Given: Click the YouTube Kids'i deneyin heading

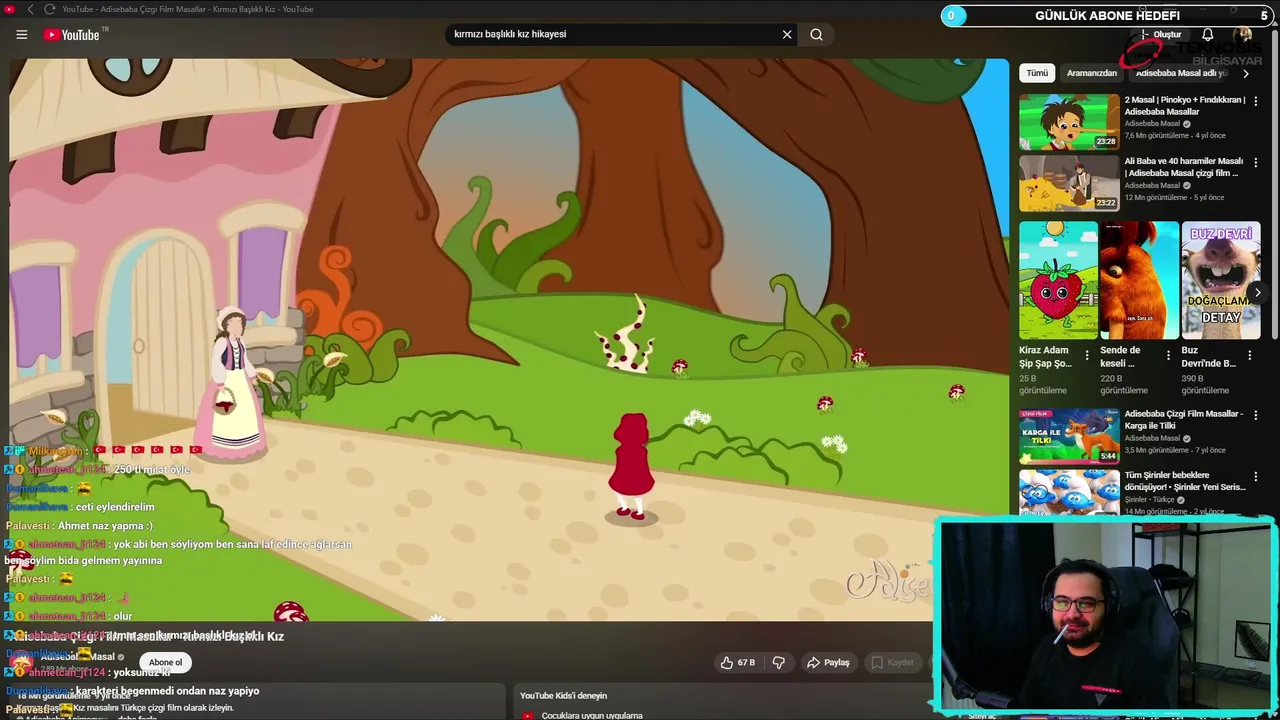Looking at the screenshot, I should pyautogui.click(x=563, y=696).
